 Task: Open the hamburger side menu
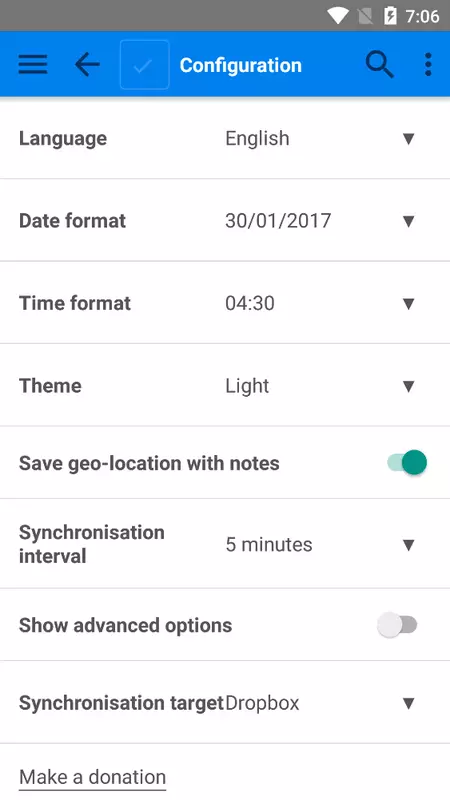click(x=33, y=65)
